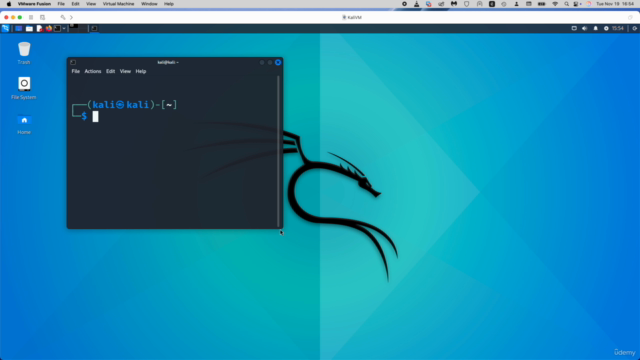Open Spotlight search magnifier icon

[x=567, y=4]
